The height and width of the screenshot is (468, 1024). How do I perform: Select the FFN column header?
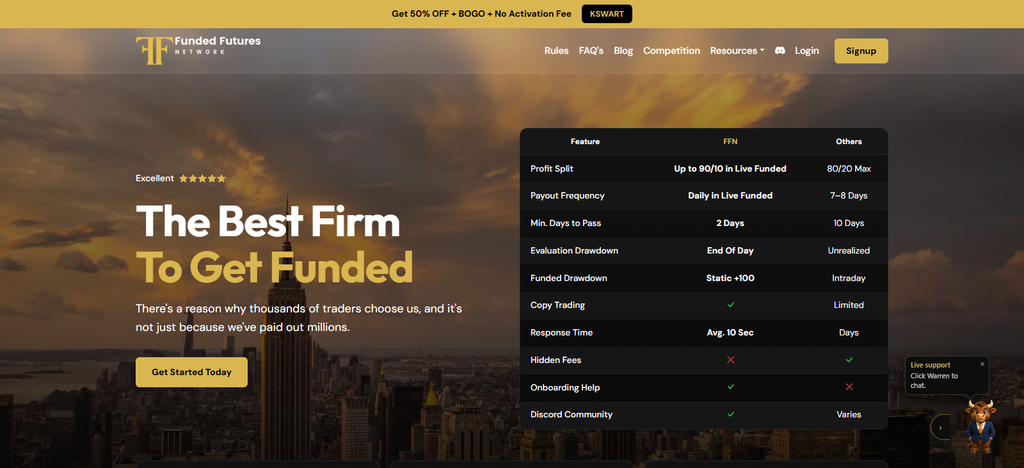730,142
